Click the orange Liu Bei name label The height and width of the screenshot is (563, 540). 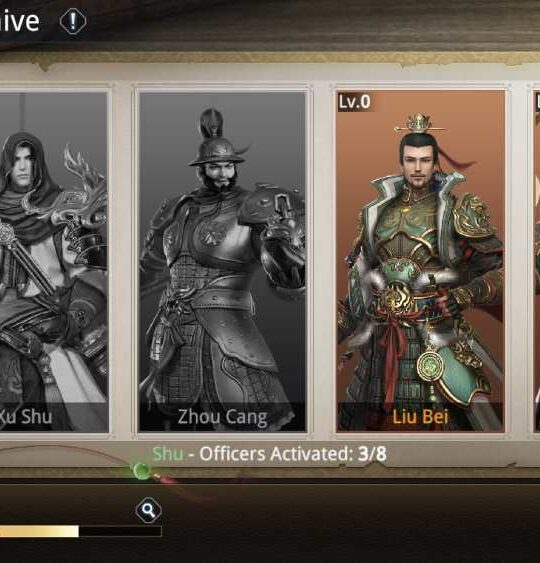pyautogui.click(x=420, y=417)
